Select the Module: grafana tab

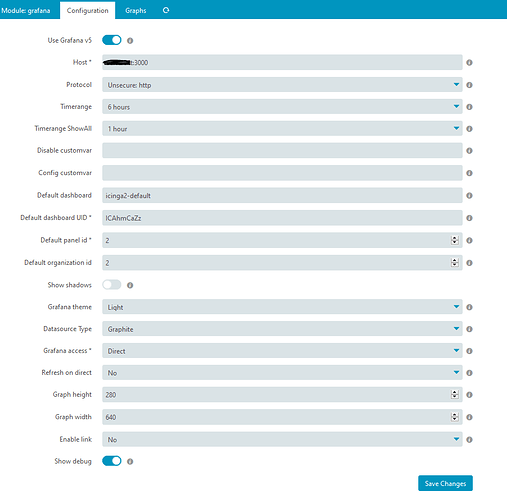pyautogui.click(x=26, y=10)
